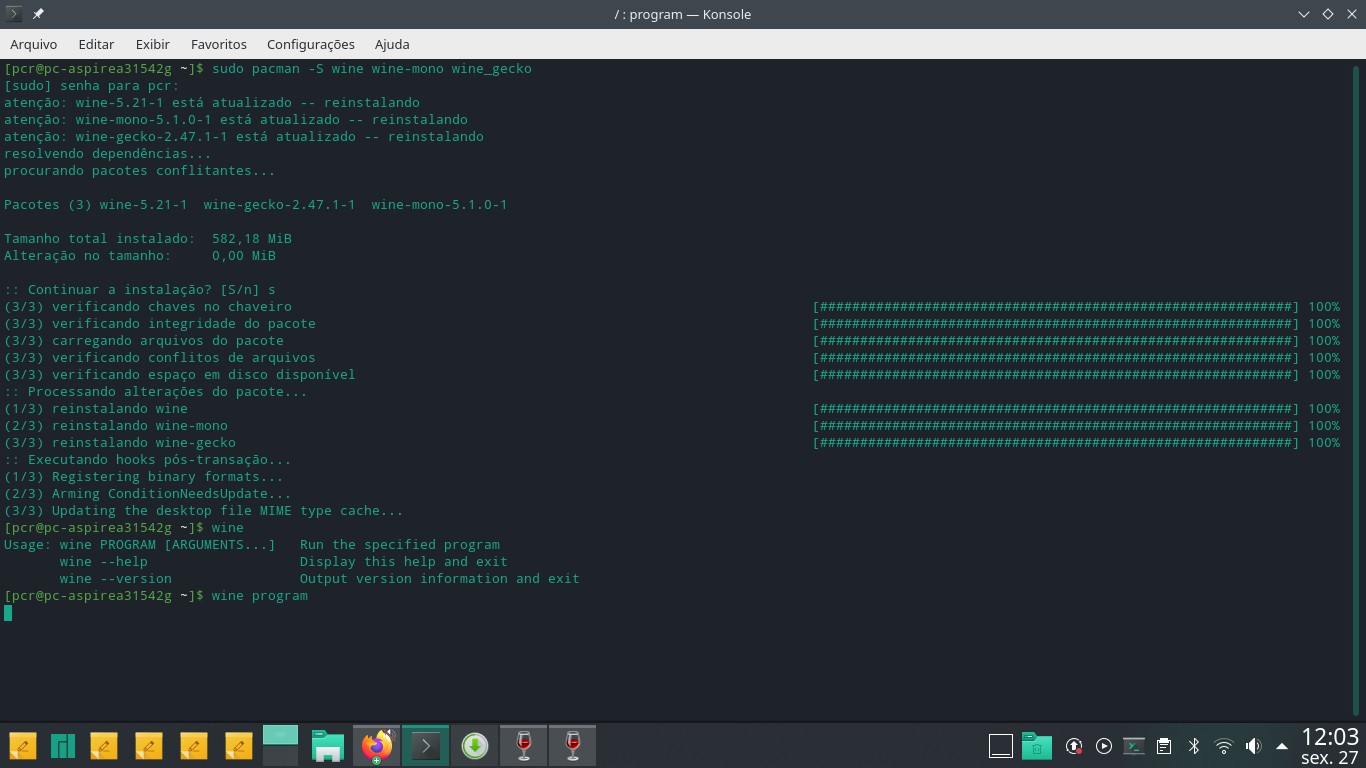This screenshot has width=1366, height=768.
Task: Click the Konsole window menu icon in title bar
Action: coord(14,14)
